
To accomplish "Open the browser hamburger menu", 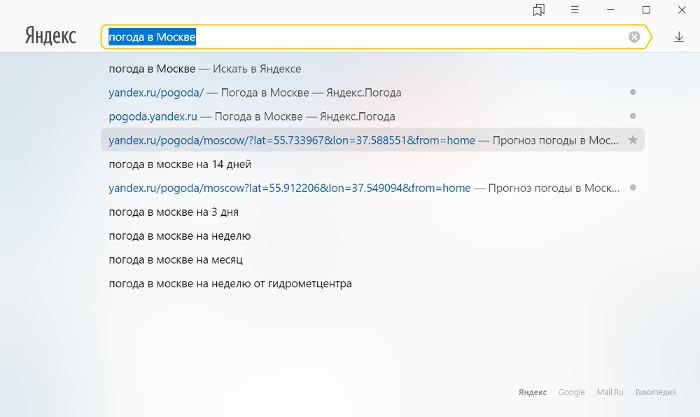I will (x=575, y=9).
